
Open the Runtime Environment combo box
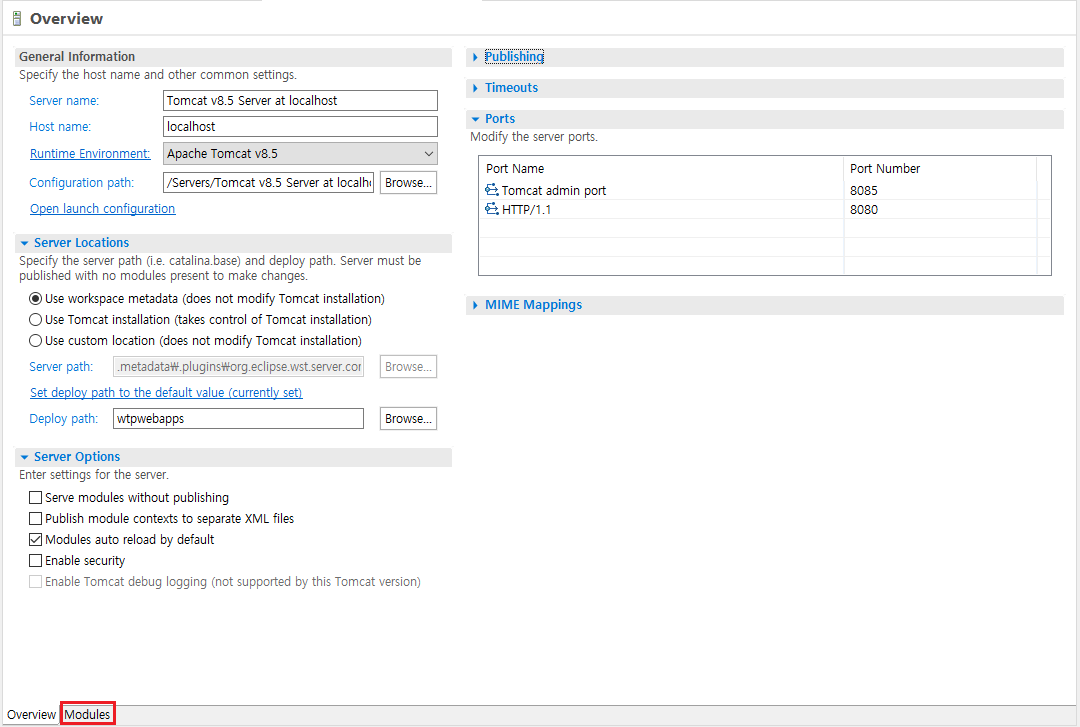click(x=300, y=154)
